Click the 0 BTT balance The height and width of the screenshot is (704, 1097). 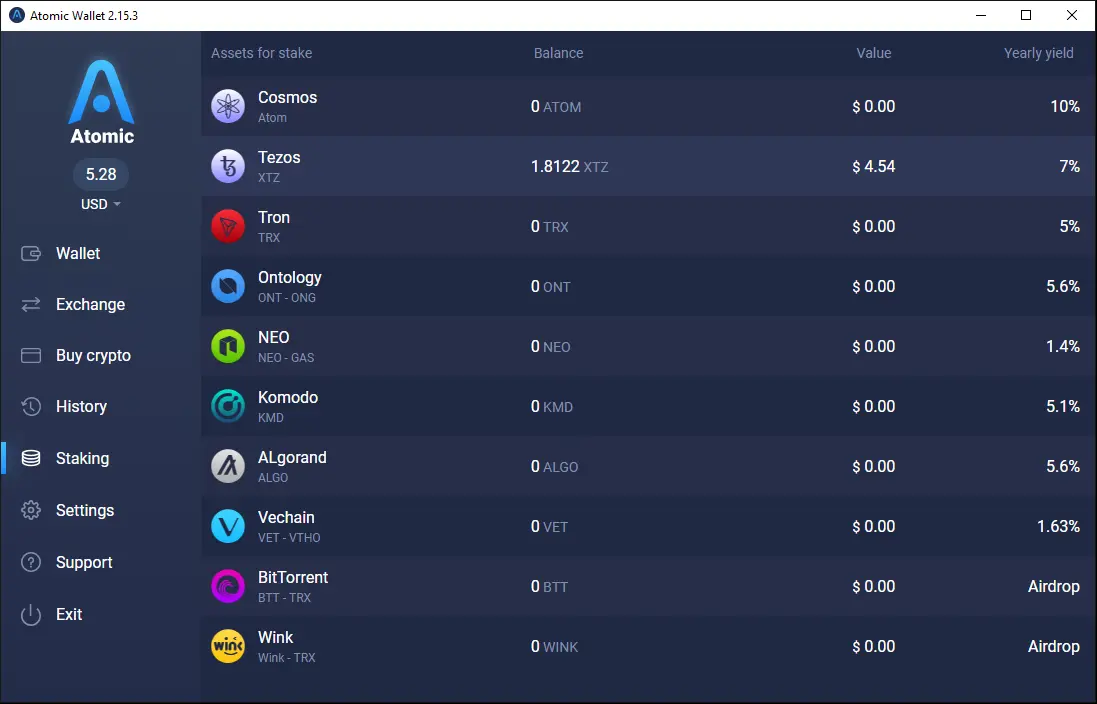[549, 586]
